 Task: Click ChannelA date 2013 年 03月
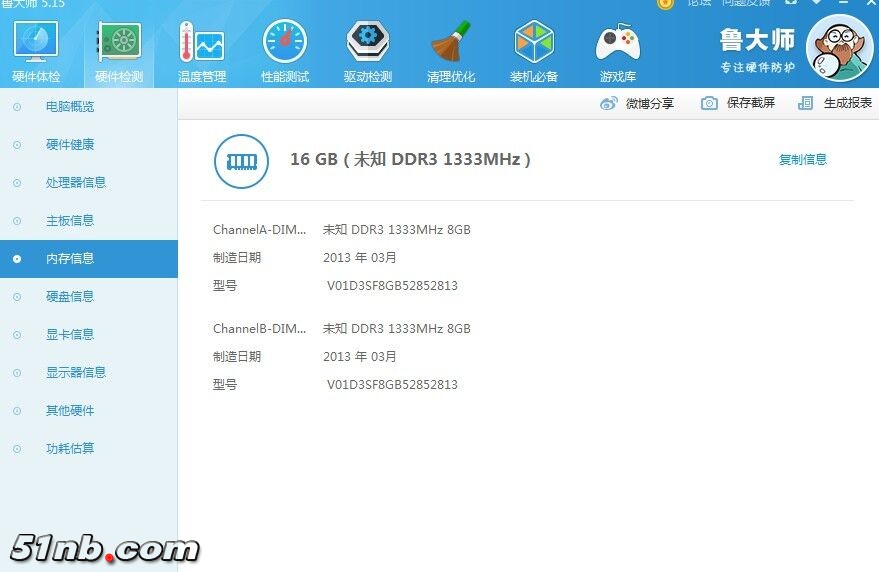coord(360,258)
